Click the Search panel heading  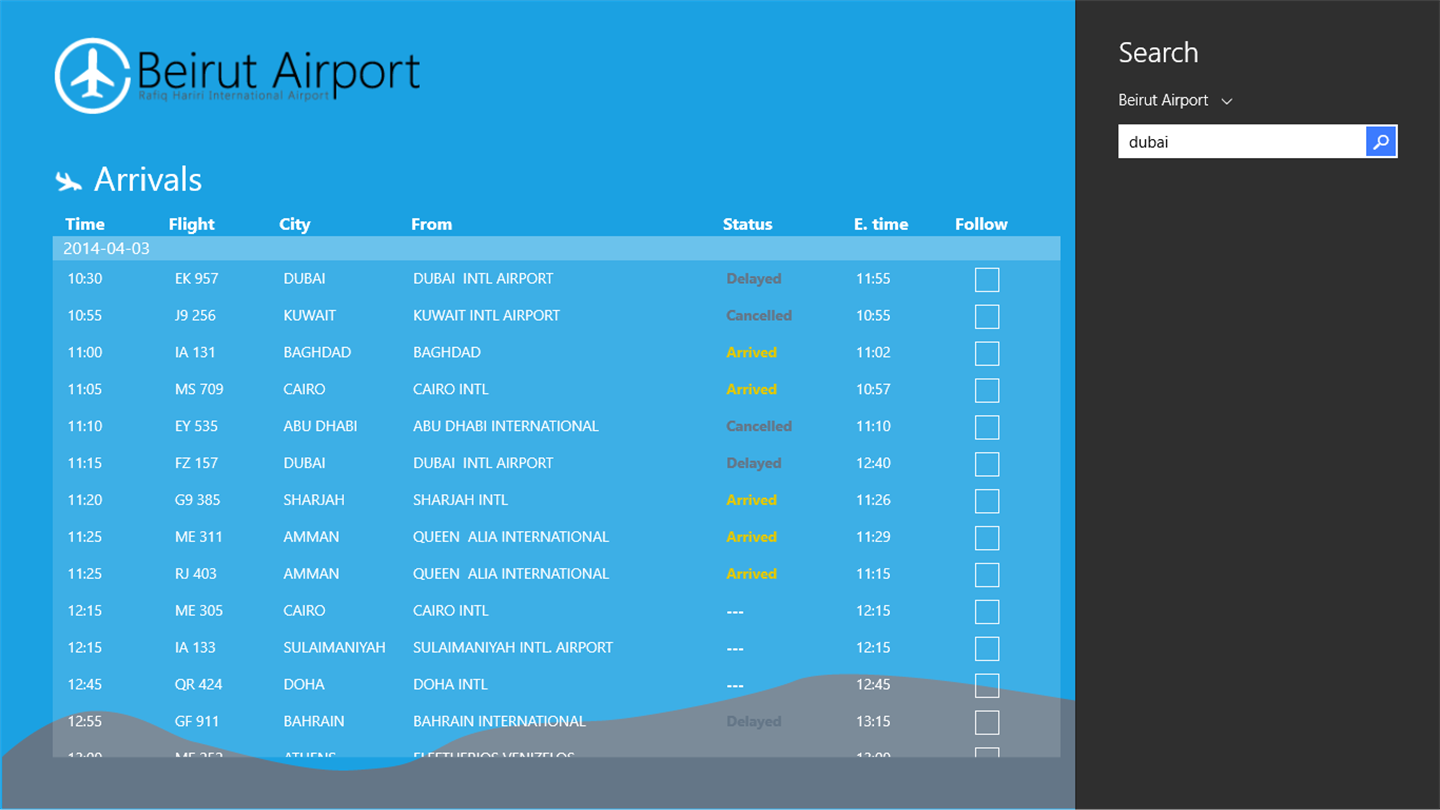[x=1158, y=53]
